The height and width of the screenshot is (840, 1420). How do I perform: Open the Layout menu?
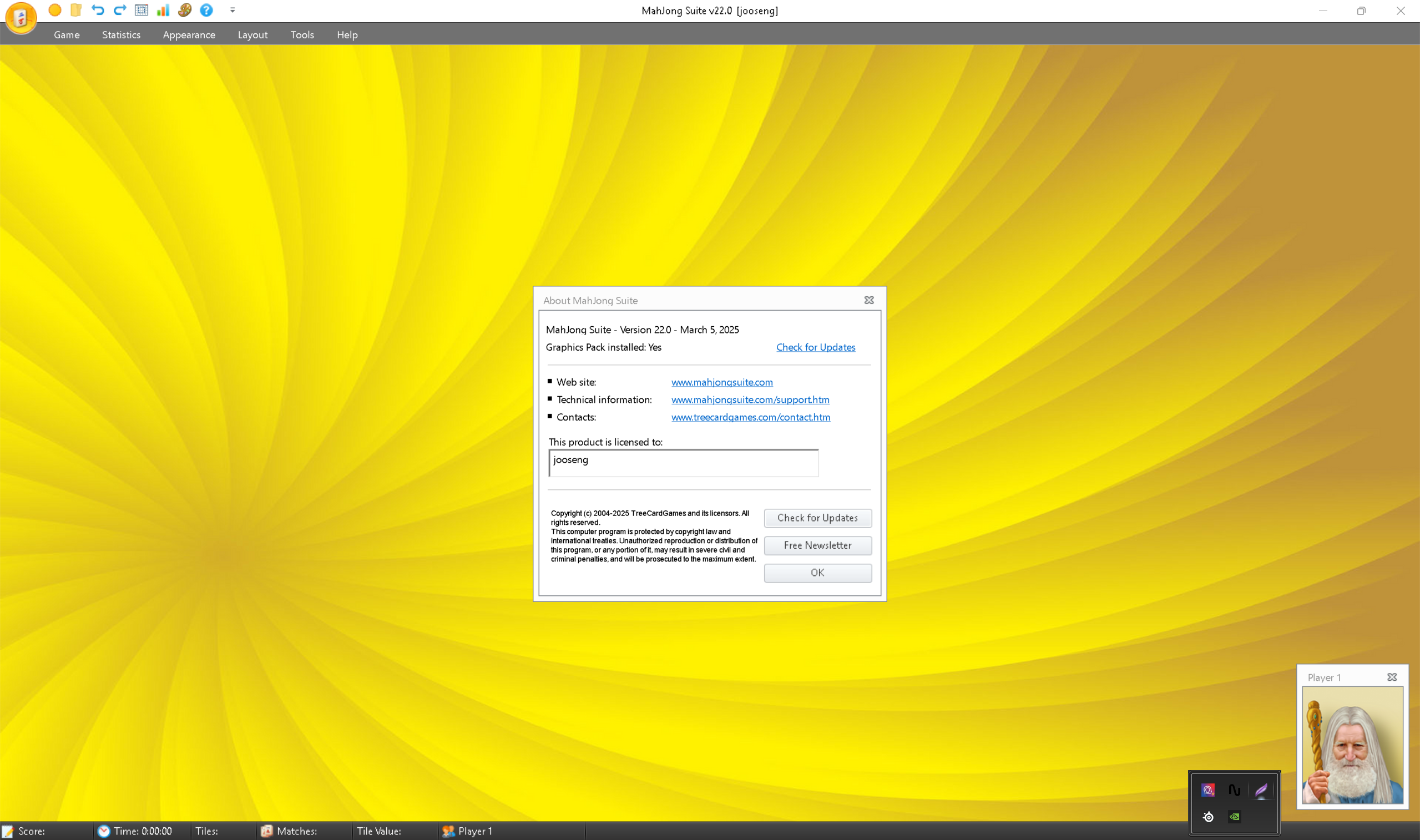point(252,34)
